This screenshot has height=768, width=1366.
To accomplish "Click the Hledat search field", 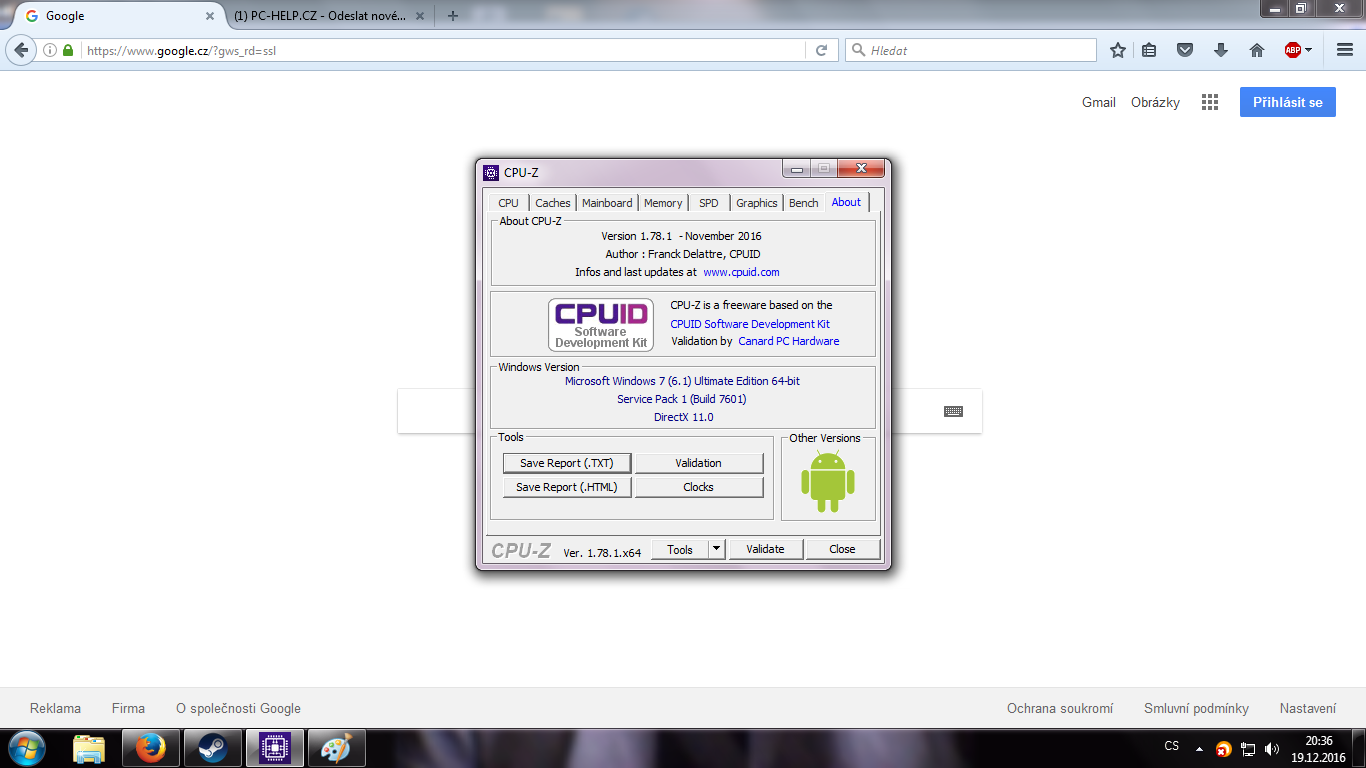I will tap(971, 50).
